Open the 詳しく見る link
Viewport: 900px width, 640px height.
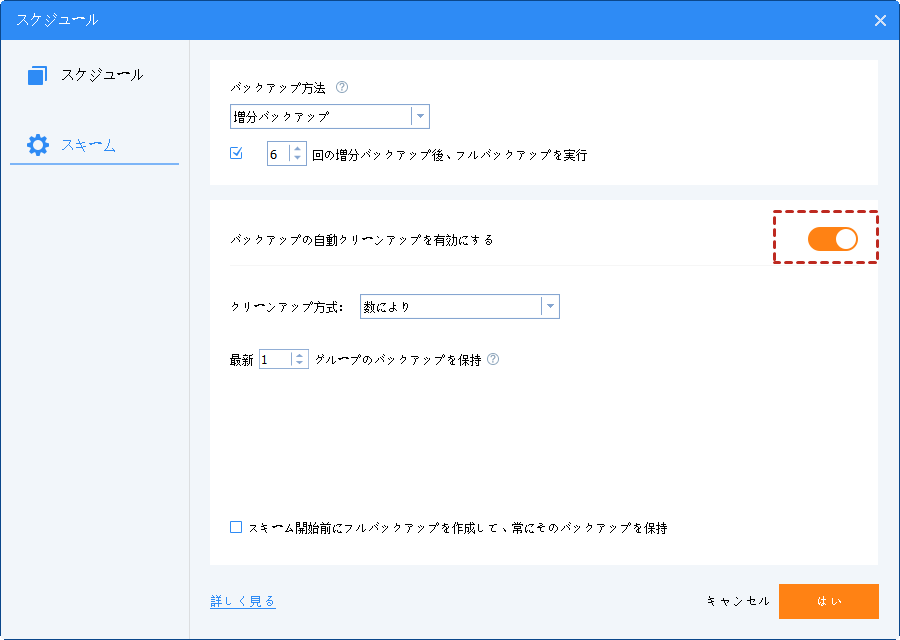[x=243, y=602]
